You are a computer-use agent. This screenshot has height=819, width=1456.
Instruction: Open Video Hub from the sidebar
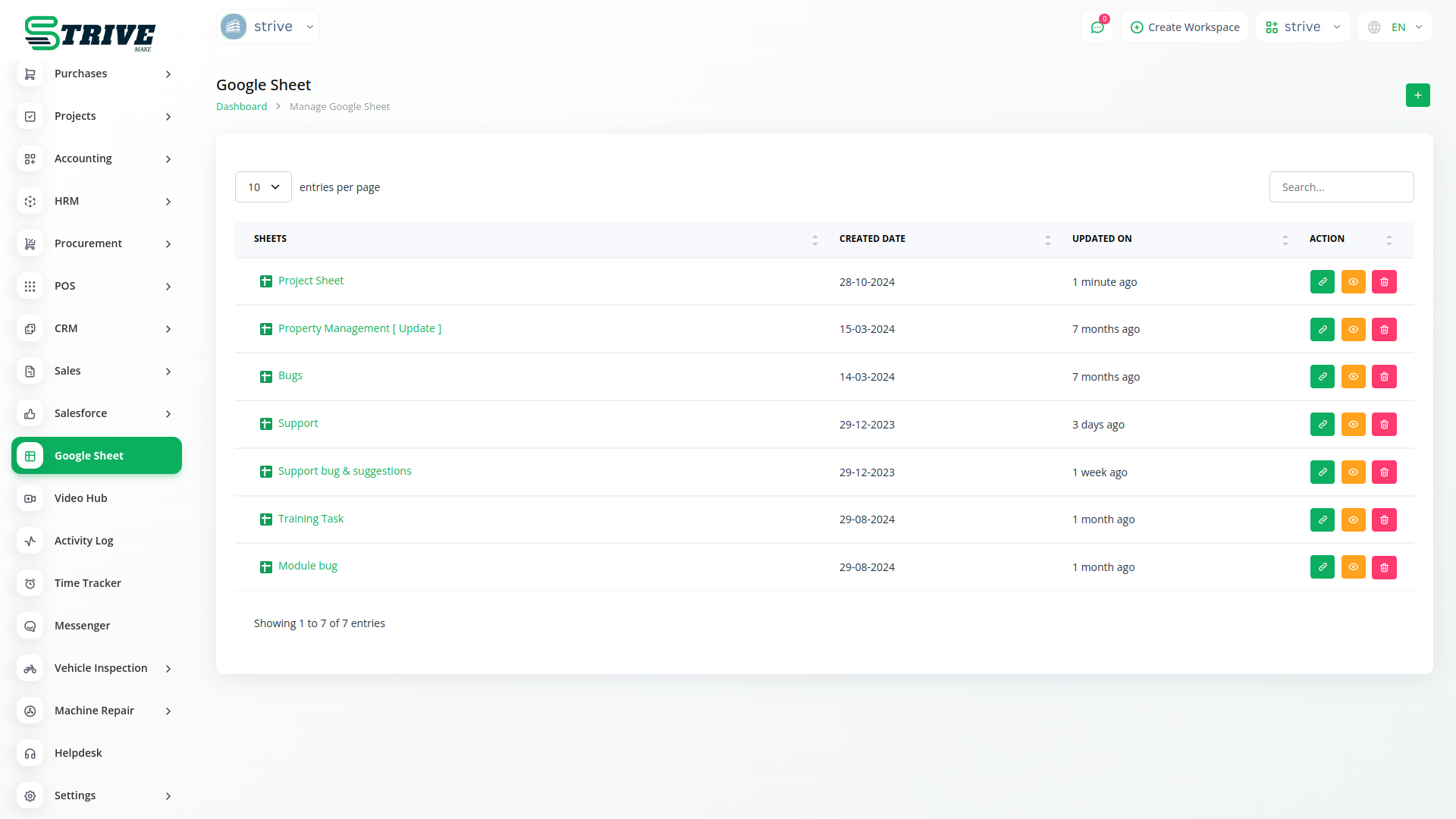81,498
